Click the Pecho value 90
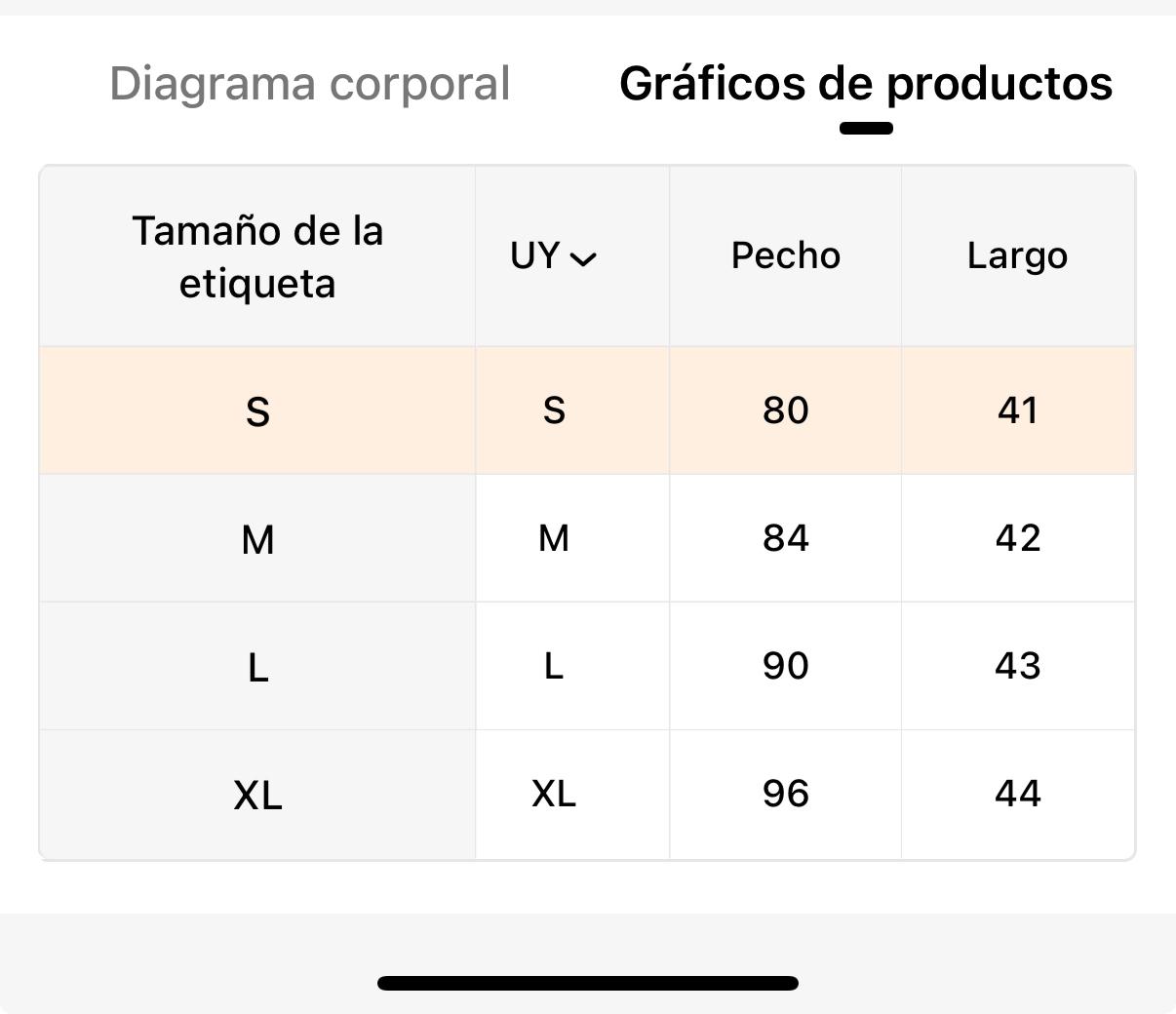This screenshot has height=1014, width=1176. click(x=786, y=666)
